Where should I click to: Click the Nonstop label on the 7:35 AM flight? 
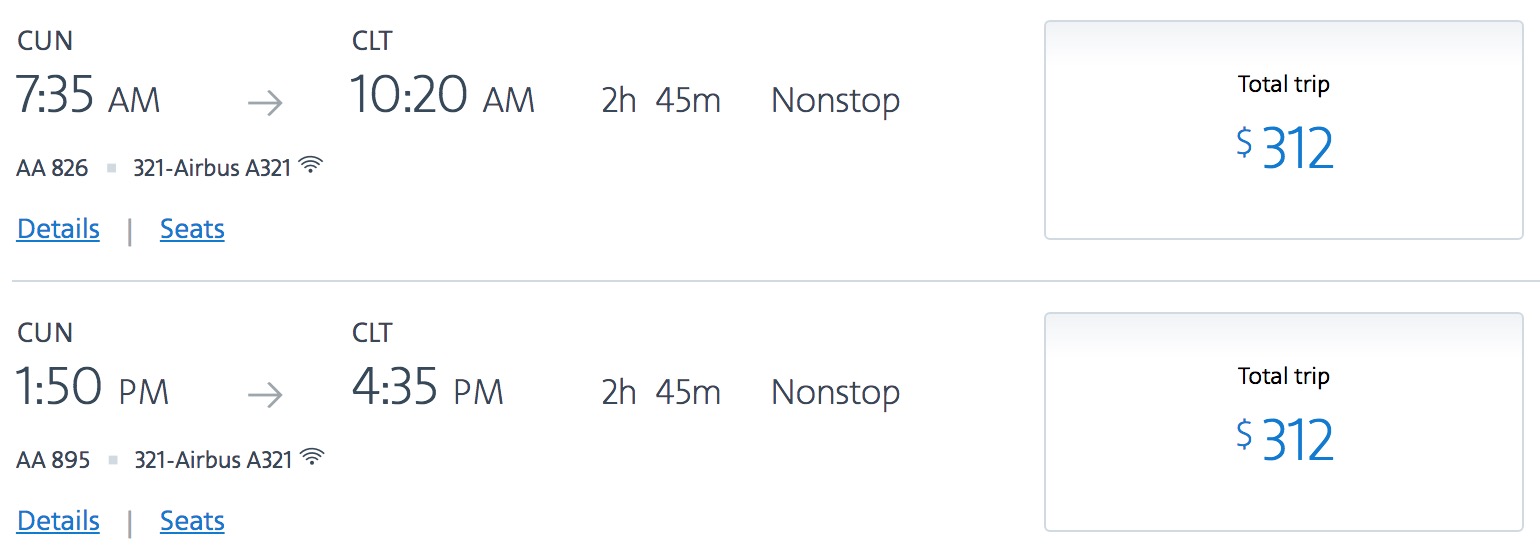(835, 100)
